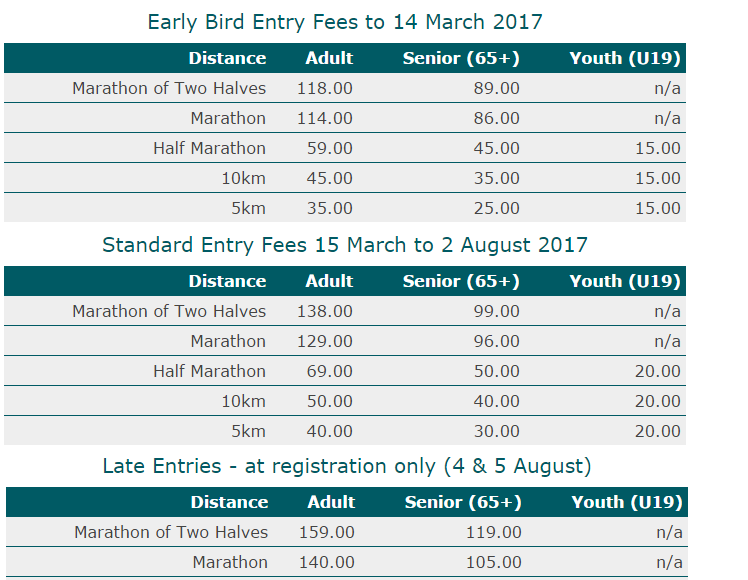
Task: Select Senior (65+) header in Standard fees table
Action: pos(461,281)
